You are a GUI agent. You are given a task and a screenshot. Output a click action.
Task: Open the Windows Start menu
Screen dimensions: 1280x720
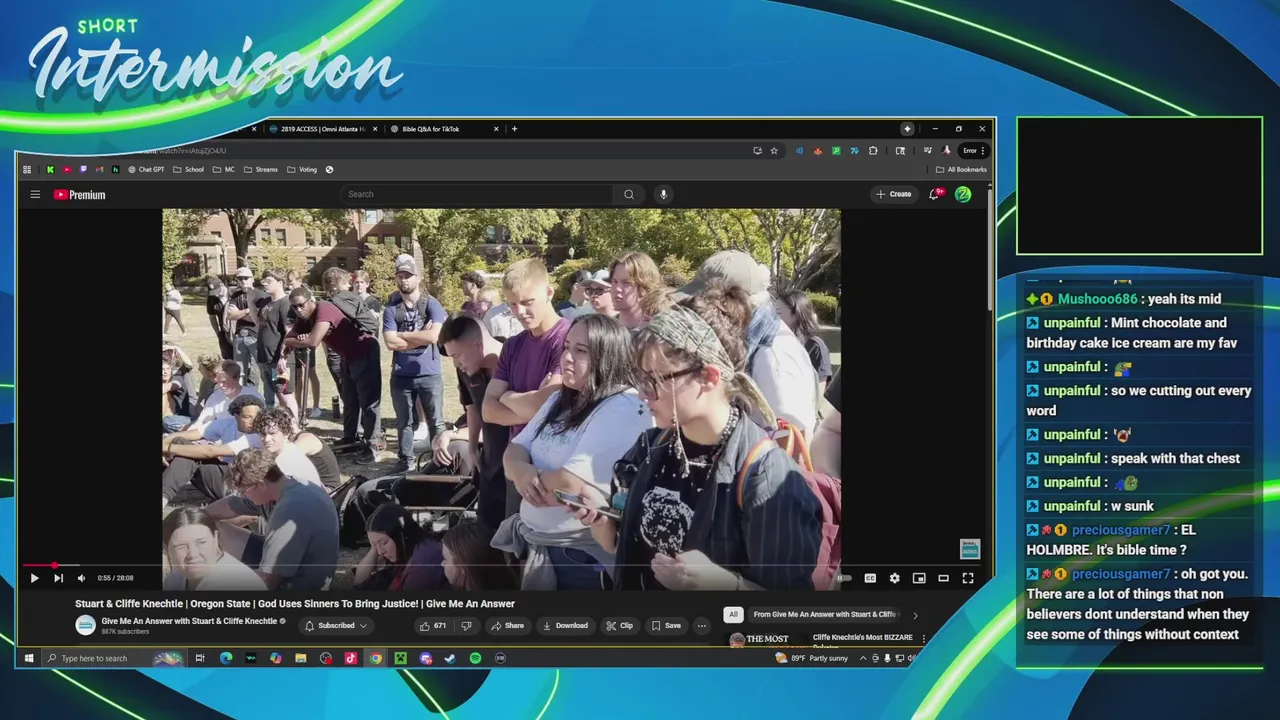click(x=28, y=658)
